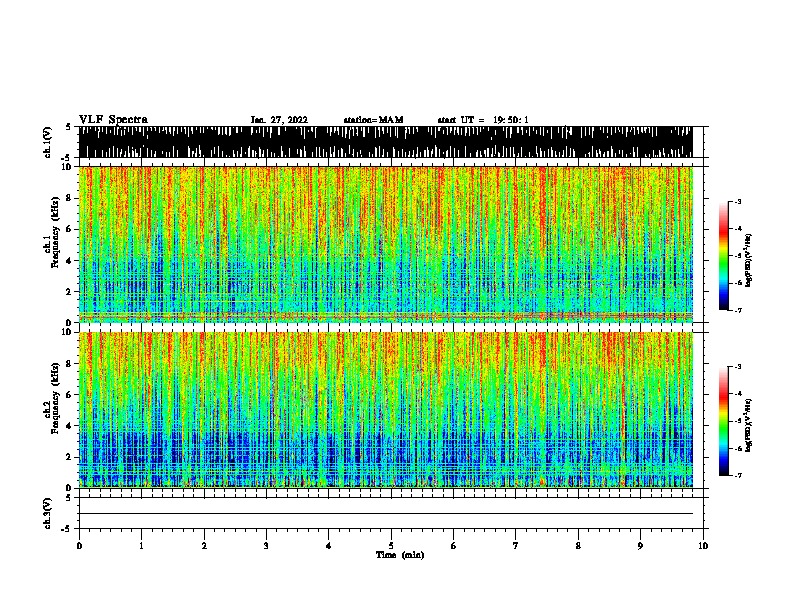This screenshot has height=612, width=792.
Task: Click time axis tick label "2"
Action: tap(204, 546)
